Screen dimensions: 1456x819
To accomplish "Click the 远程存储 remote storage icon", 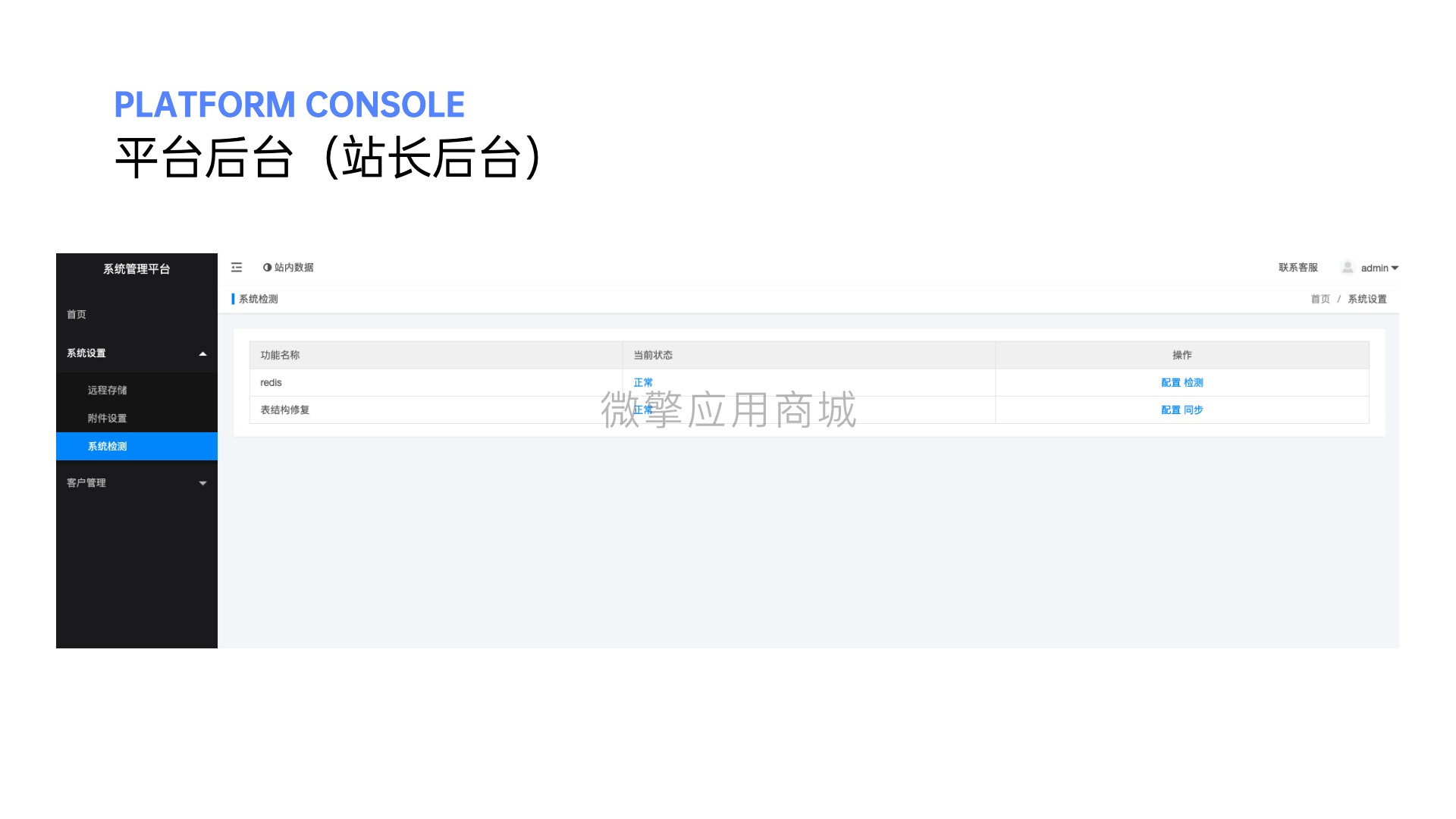I will pyautogui.click(x=107, y=389).
